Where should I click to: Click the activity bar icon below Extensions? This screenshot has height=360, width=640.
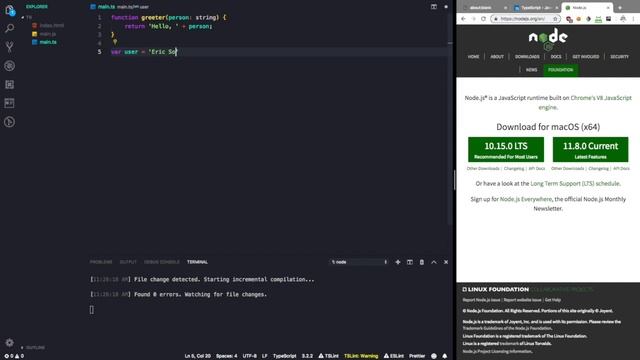click(9, 103)
